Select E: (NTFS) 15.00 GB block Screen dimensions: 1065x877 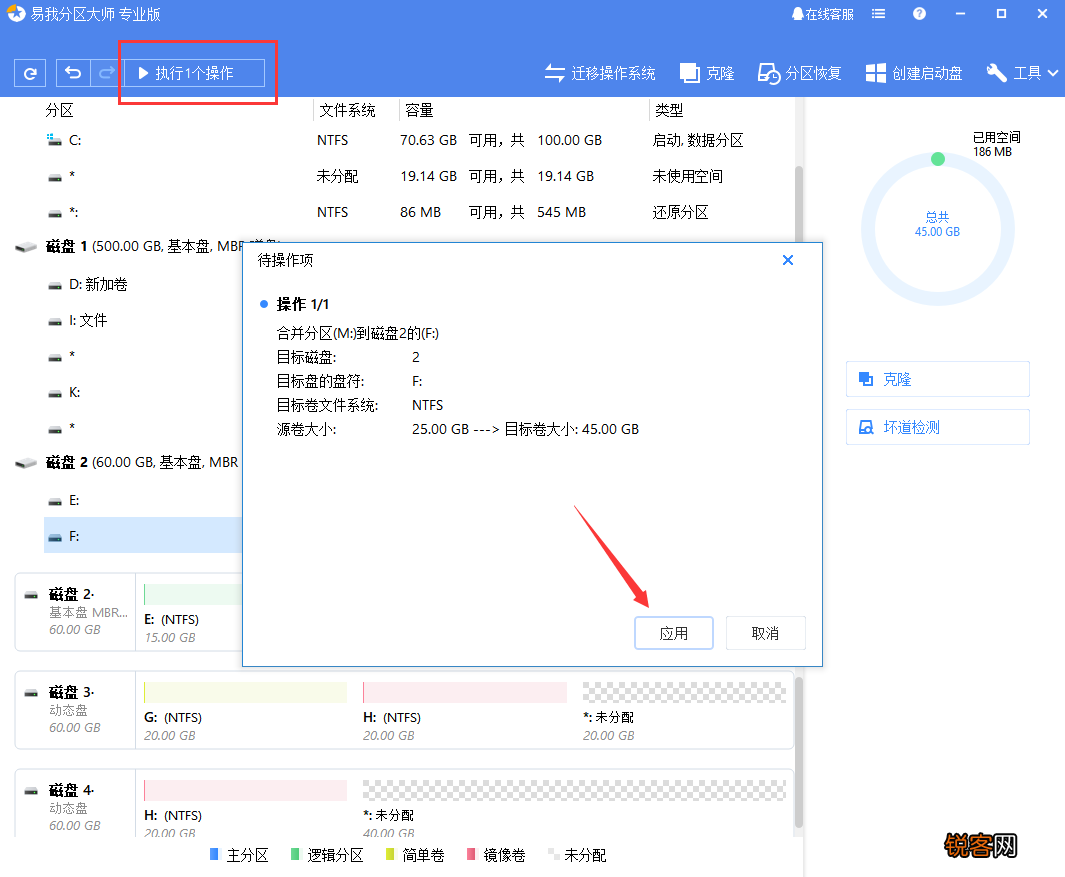[x=193, y=611]
